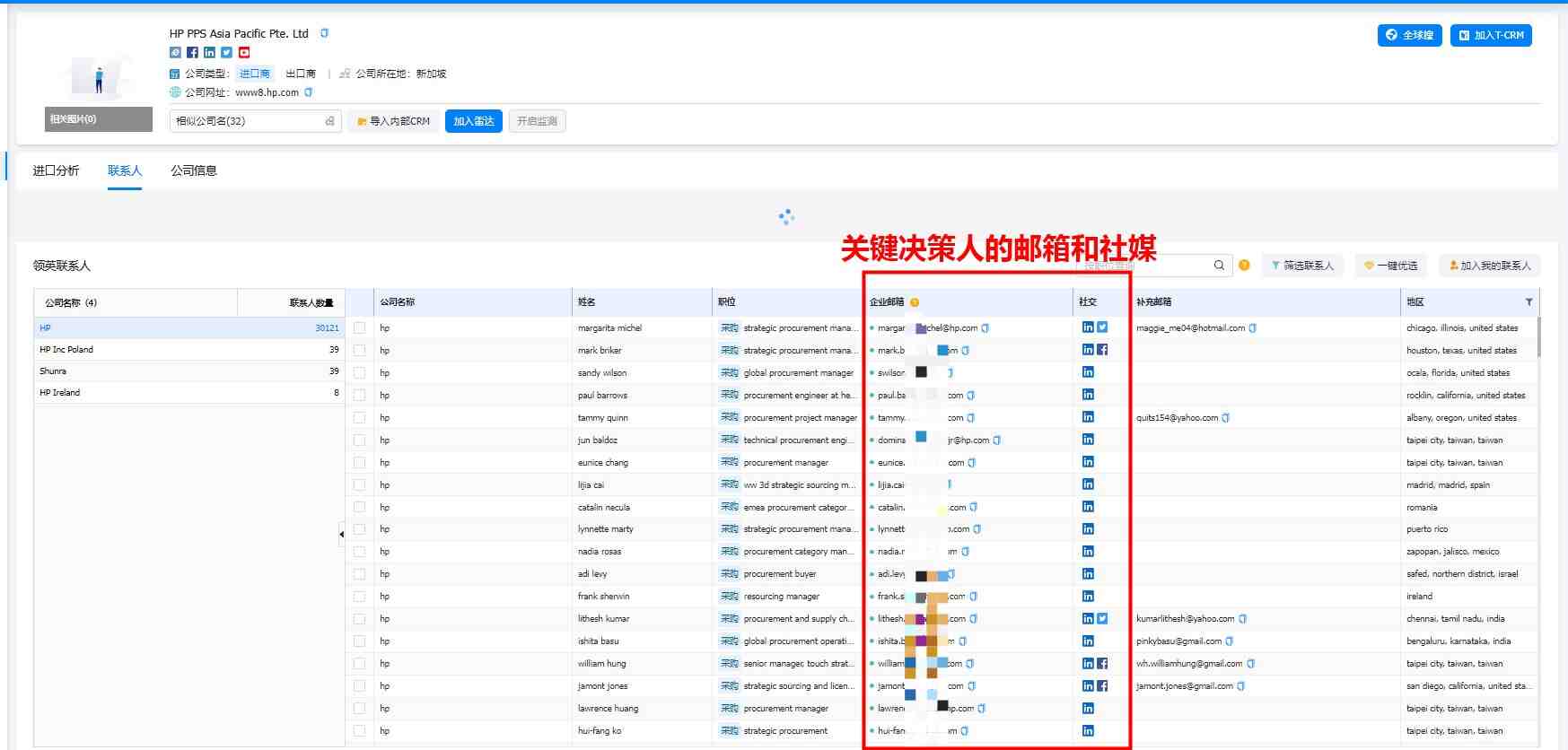Click the 一键优选 button
The height and width of the screenshot is (750, 1568).
pyautogui.click(x=1390, y=266)
